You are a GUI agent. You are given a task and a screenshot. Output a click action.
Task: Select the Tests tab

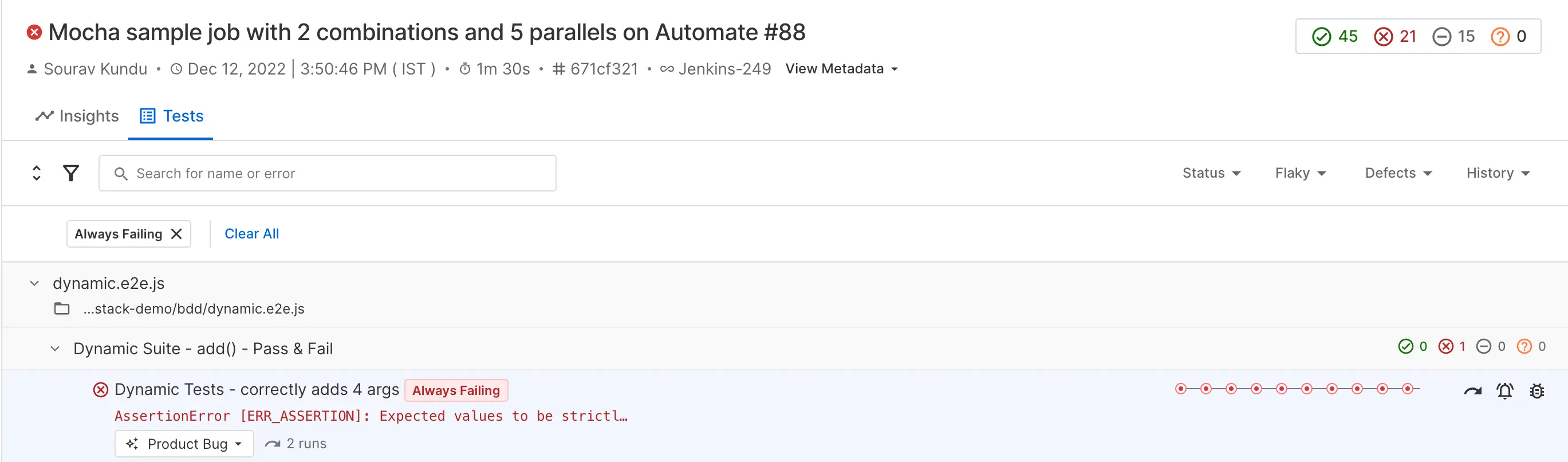[172, 116]
